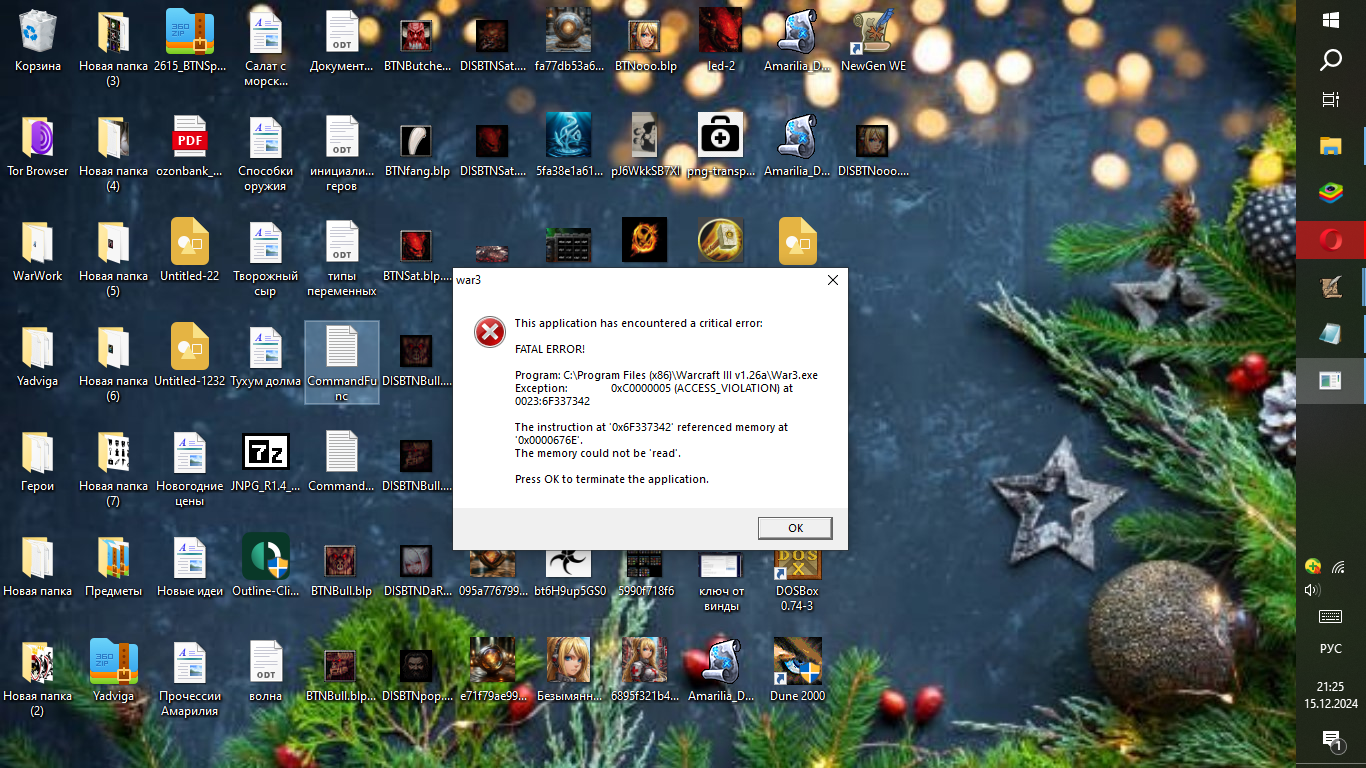Select the Новая папка (3) folder
The width and height of the screenshot is (1366, 768).
tap(114, 50)
